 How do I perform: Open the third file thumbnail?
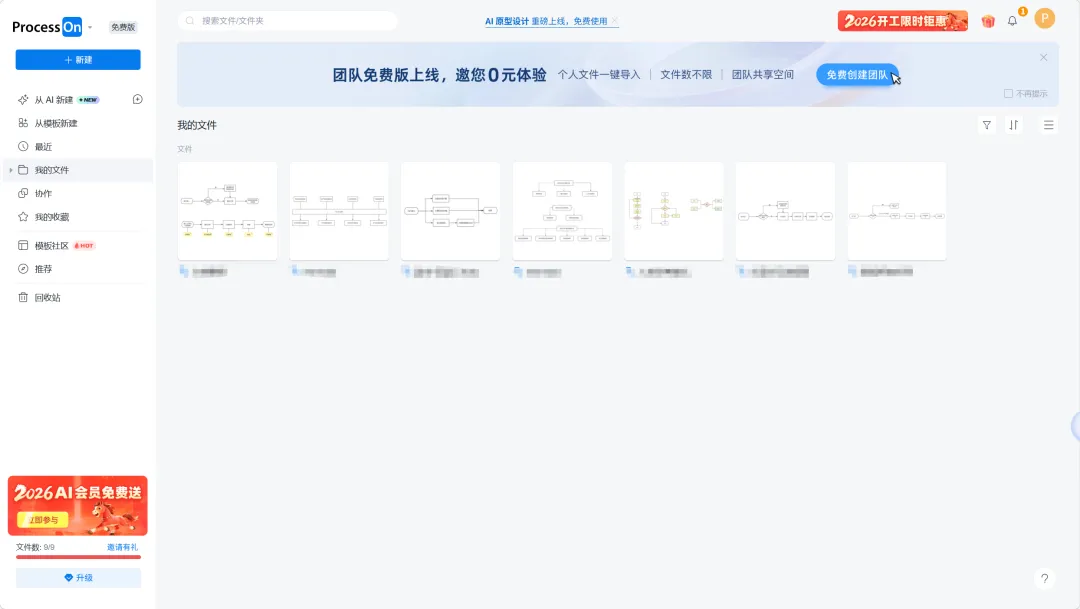(x=450, y=211)
